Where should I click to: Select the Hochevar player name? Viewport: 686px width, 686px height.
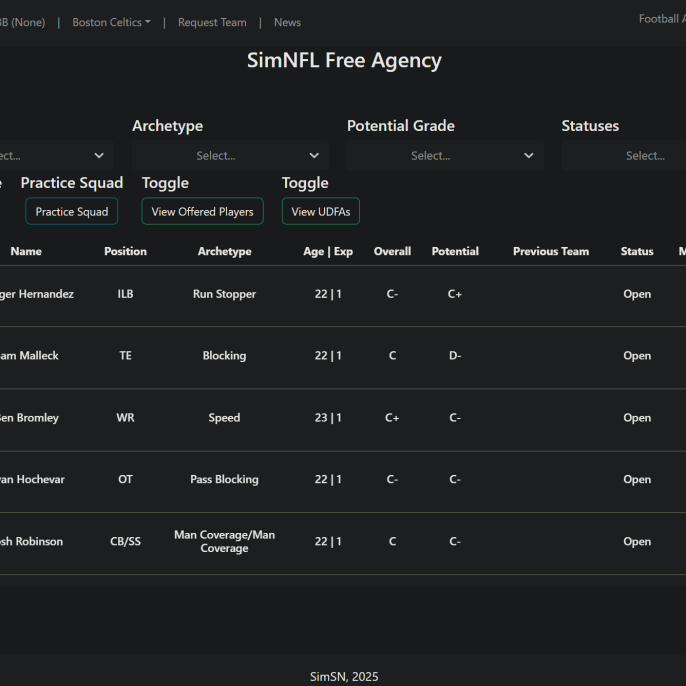tap(32, 480)
